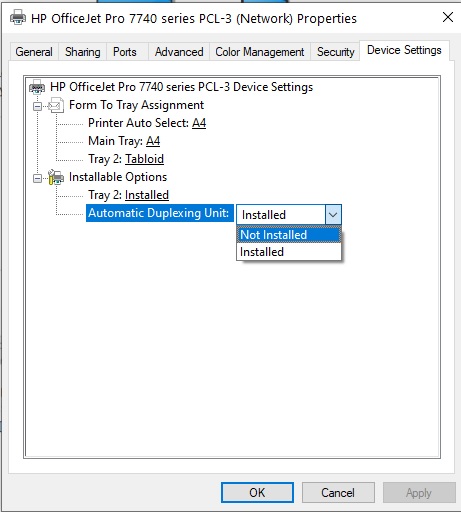Collapse the Installable Options node
Screen dimensions: 461x512
click(x=37, y=179)
